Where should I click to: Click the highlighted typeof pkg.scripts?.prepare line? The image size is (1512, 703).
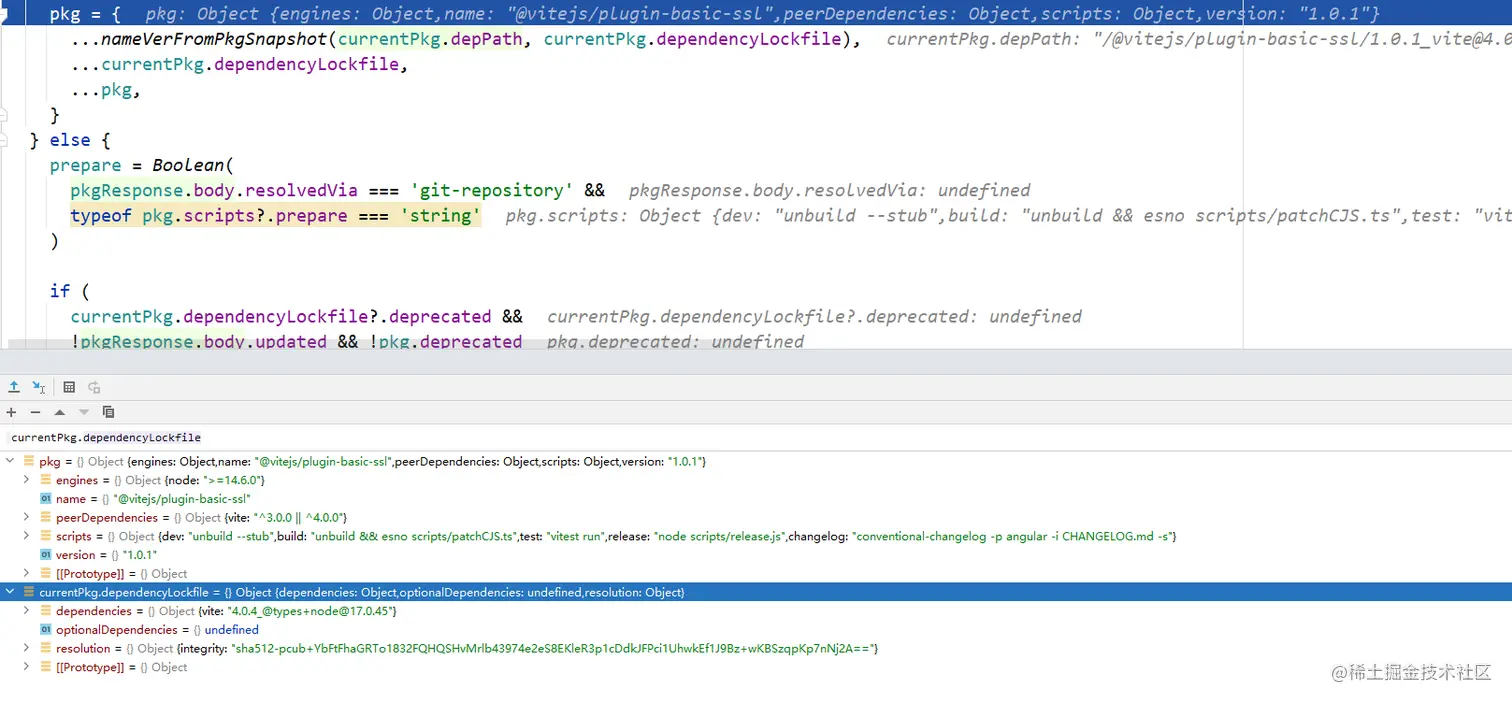[x=275, y=215]
